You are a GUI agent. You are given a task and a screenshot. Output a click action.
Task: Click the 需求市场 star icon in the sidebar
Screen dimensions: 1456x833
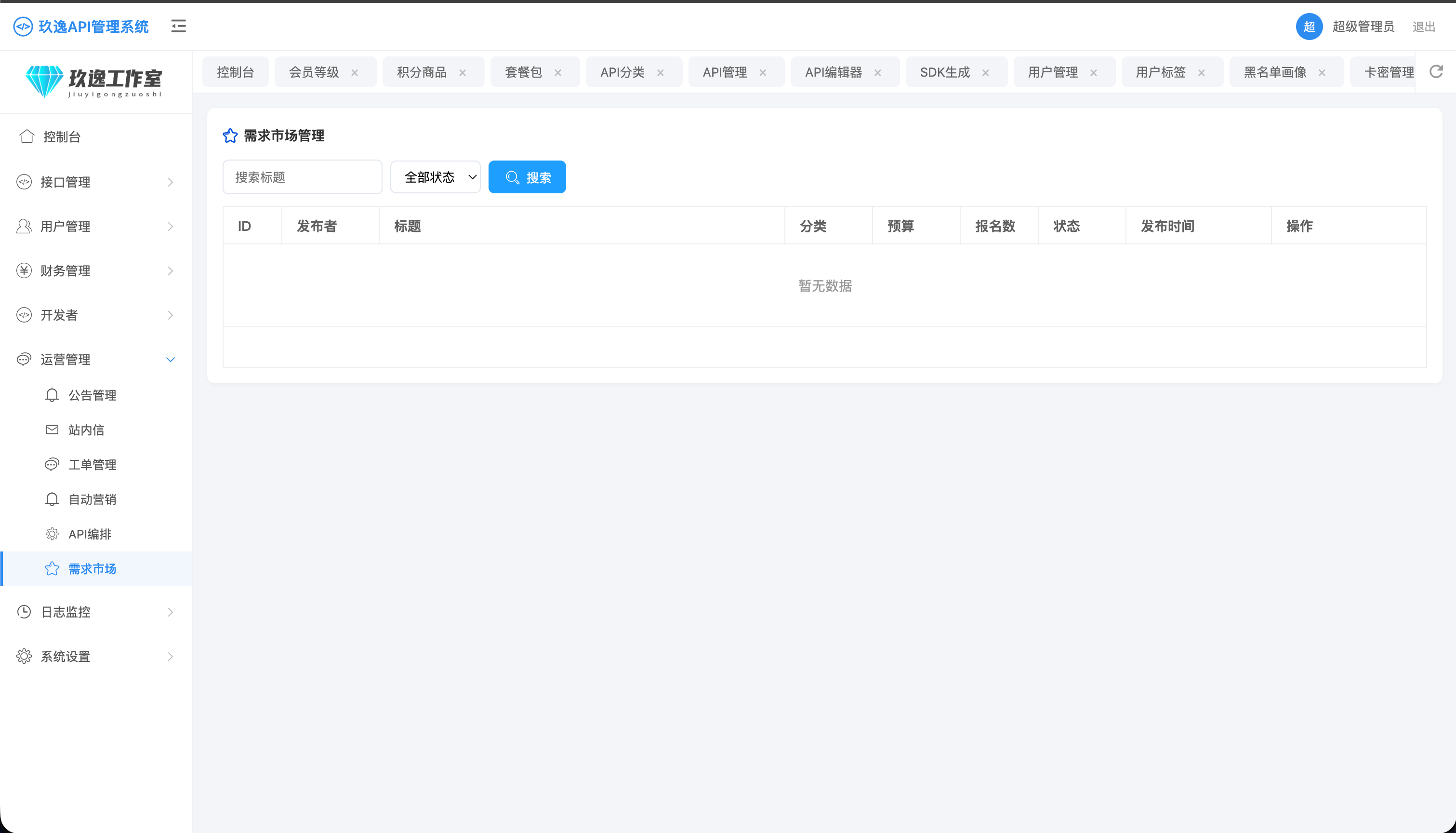[x=52, y=569]
